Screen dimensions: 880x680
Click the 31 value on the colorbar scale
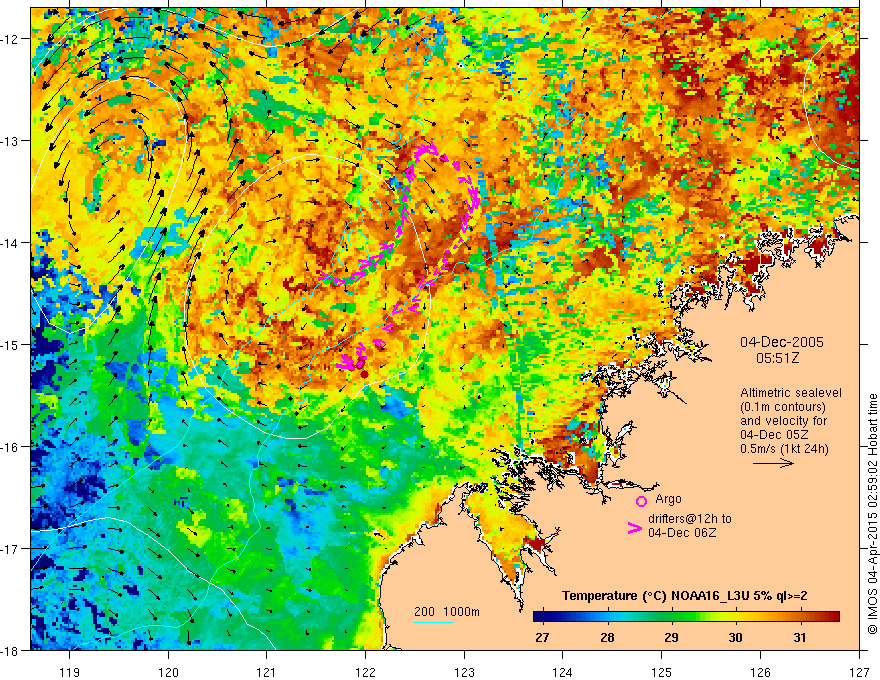tap(800, 637)
